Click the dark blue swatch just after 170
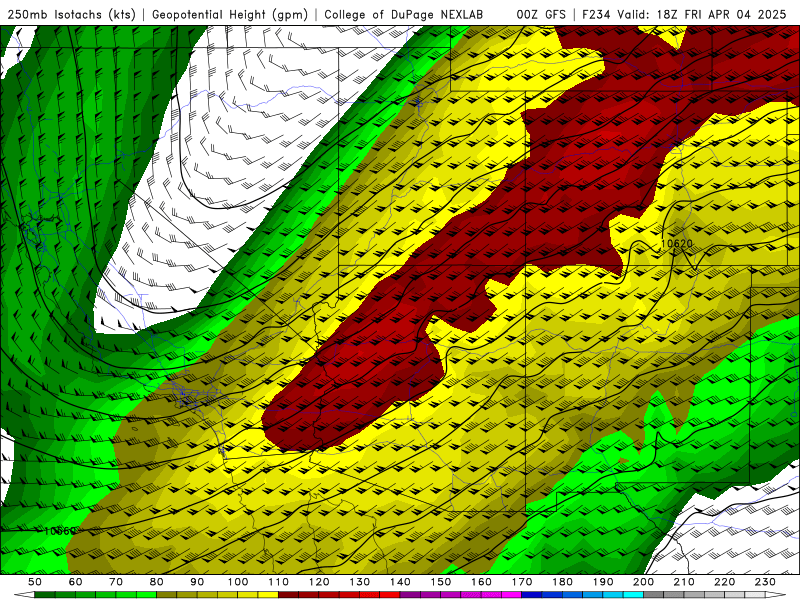This screenshot has height=600, width=800. [532, 595]
